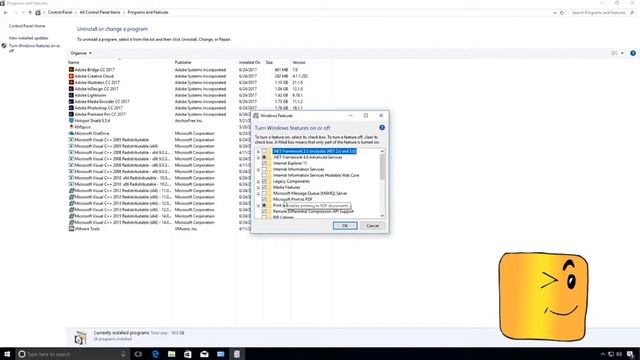Select the KMSpico program icon
Image resolution: width=640 pixels, height=360 pixels.
[71, 127]
